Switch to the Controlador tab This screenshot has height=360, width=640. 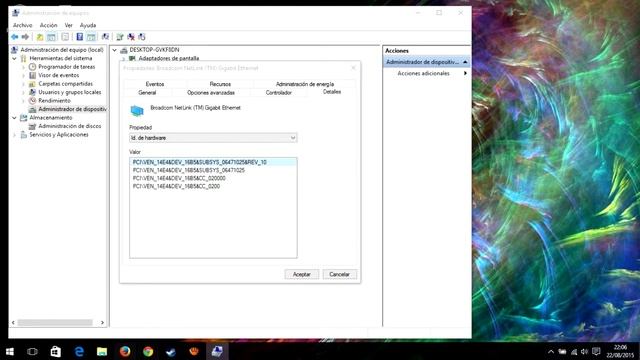[278, 93]
